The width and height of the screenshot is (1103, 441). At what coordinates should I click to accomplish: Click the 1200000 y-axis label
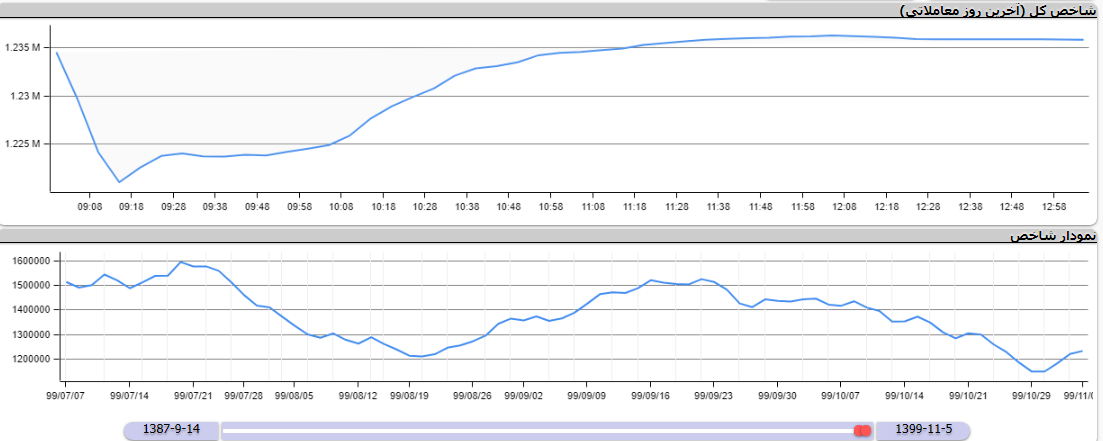[x=30, y=359]
